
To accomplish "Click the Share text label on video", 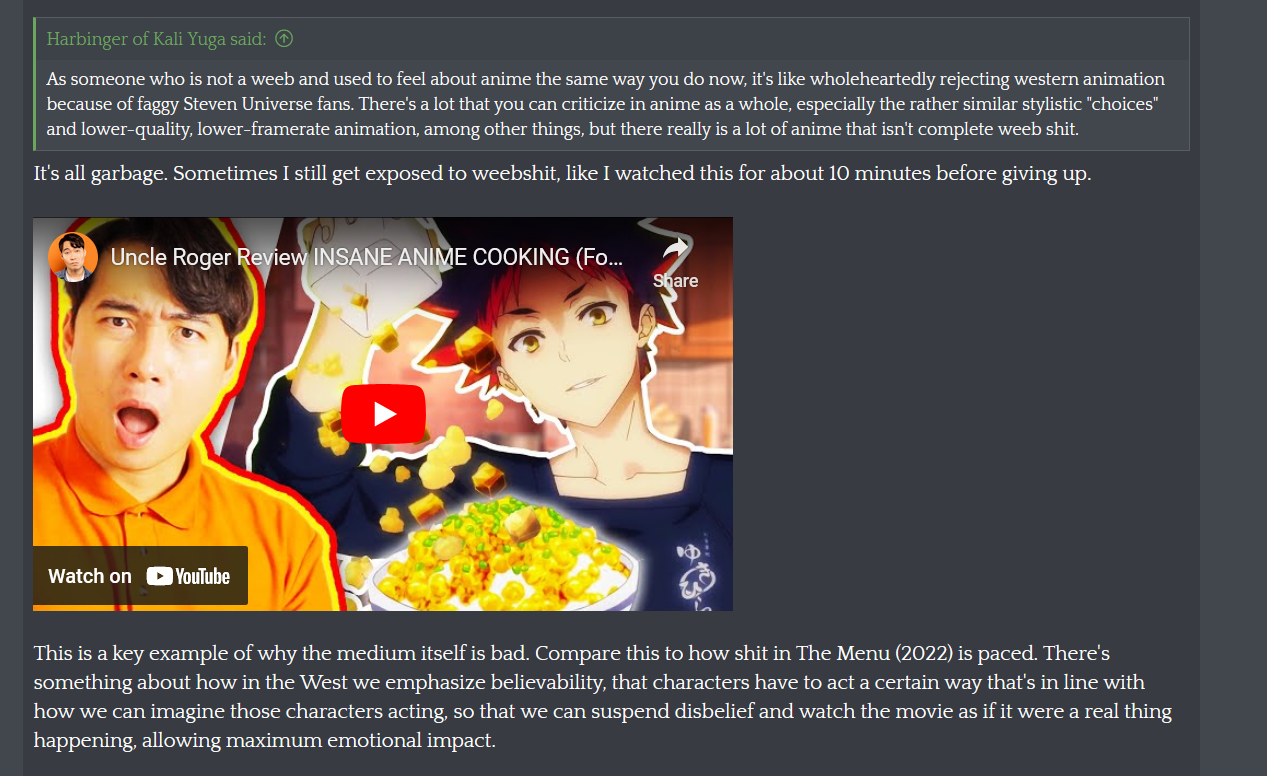I will point(676,281).
